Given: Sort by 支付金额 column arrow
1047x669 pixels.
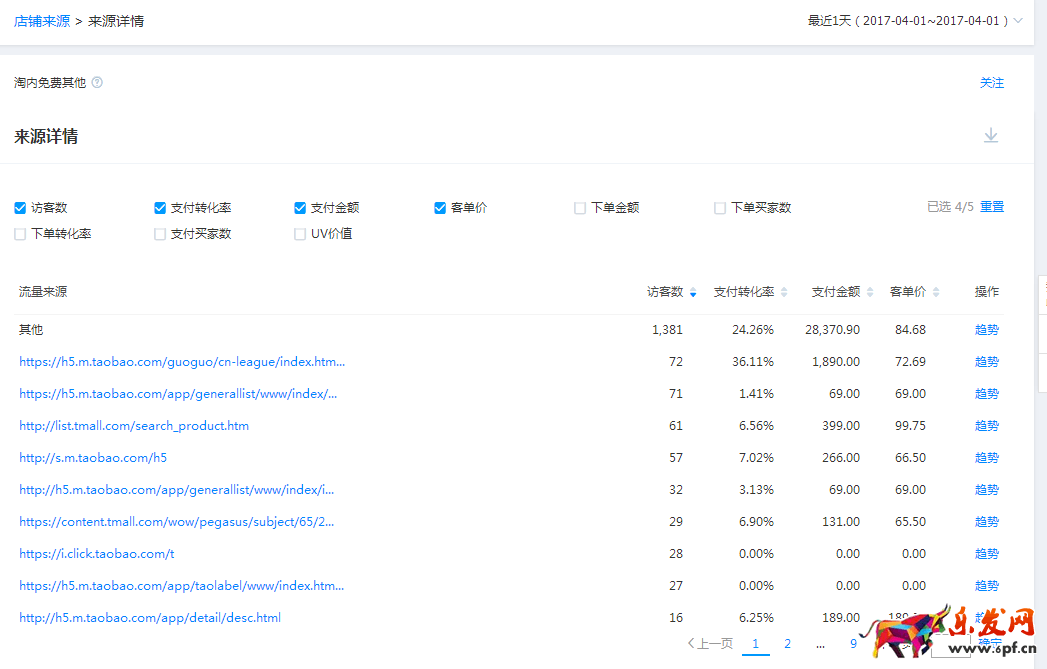Looking at the screenshot, I should pyautogui.click(x=869, y=293).
